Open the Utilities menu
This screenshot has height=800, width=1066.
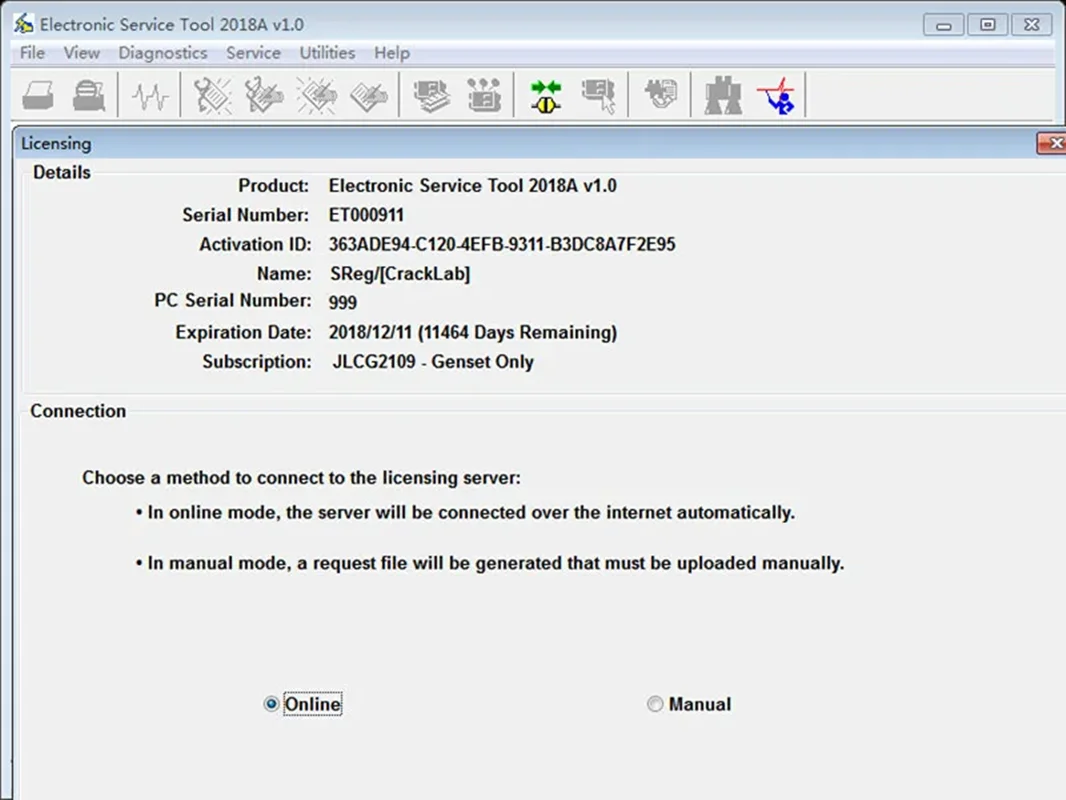coord(327,53)
